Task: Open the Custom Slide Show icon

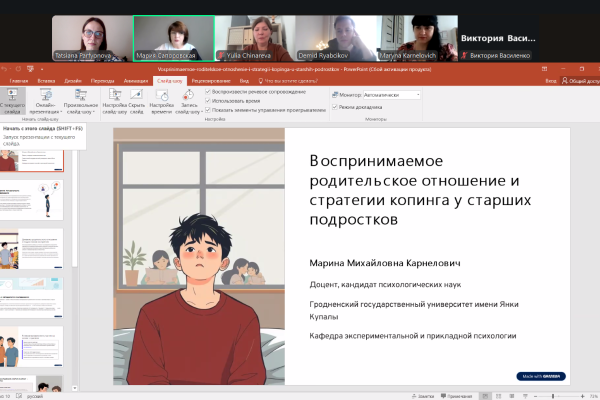Action: pos(80,98)
